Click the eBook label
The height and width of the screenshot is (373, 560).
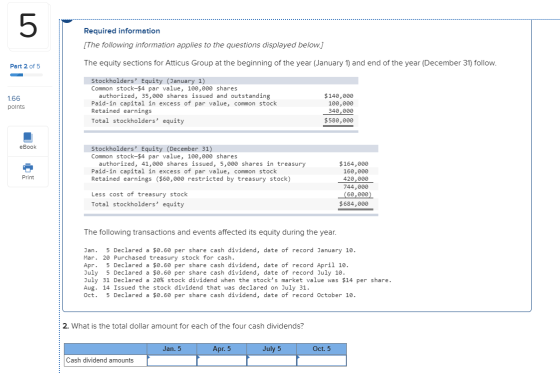tap(28, 147)
